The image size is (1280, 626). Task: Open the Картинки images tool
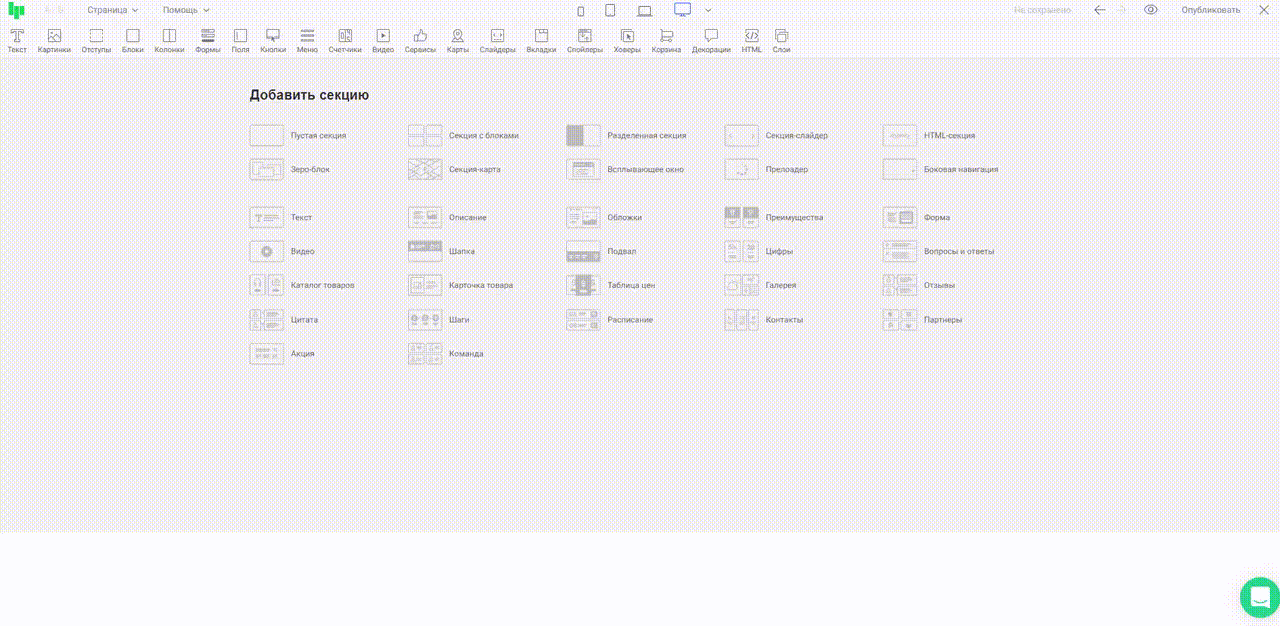(x=54, y=40)
